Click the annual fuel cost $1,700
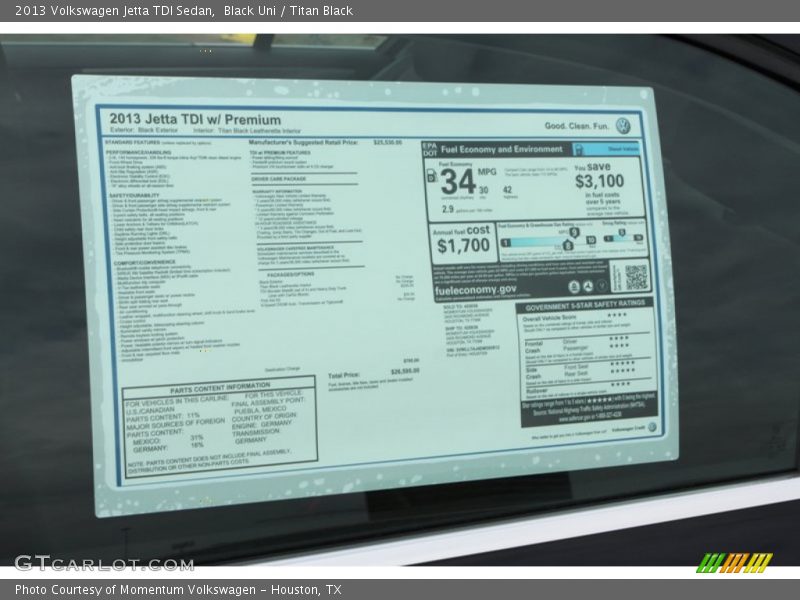 point(463,245)
